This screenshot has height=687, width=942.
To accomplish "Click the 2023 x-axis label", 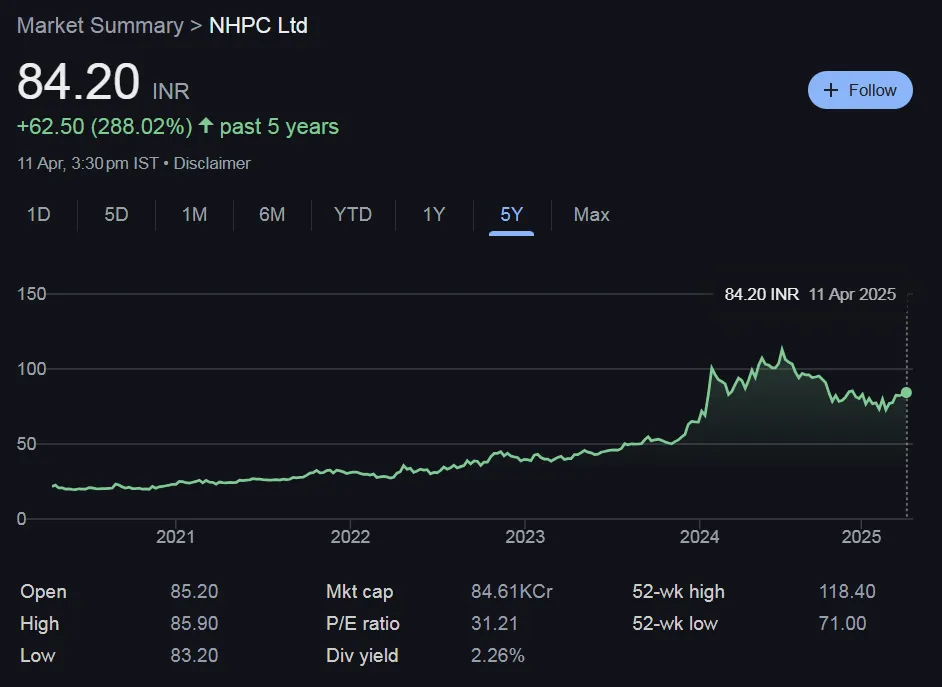I will 525,536.
